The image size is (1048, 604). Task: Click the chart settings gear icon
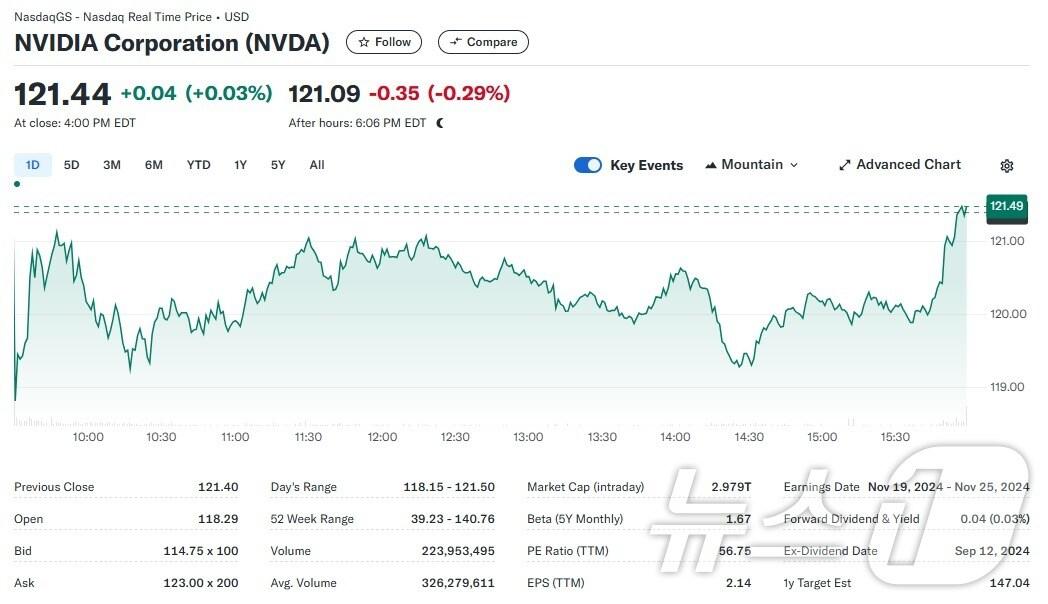click(x=1007, y=166)
